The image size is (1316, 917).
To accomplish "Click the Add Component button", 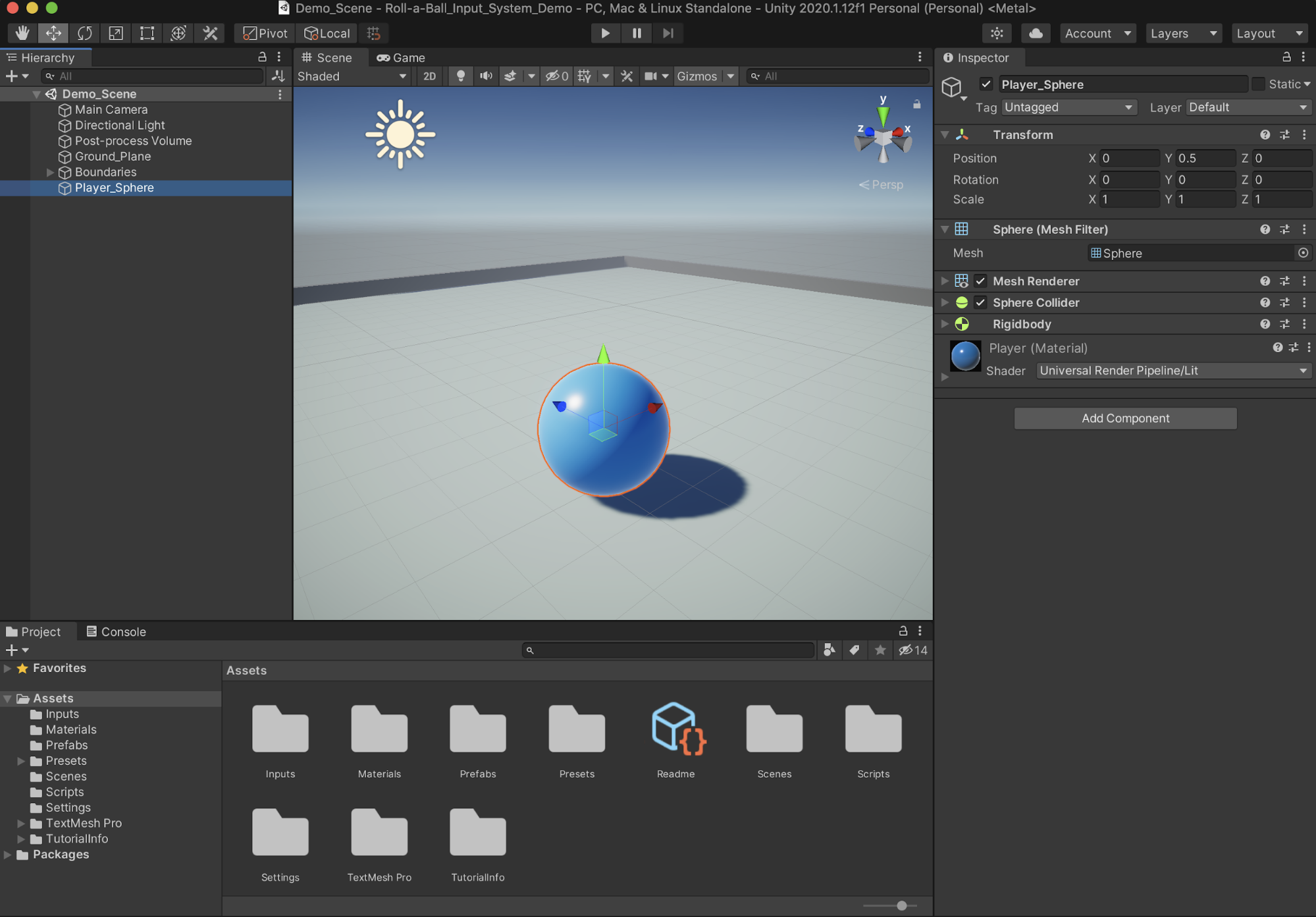I will point(1124,419).
